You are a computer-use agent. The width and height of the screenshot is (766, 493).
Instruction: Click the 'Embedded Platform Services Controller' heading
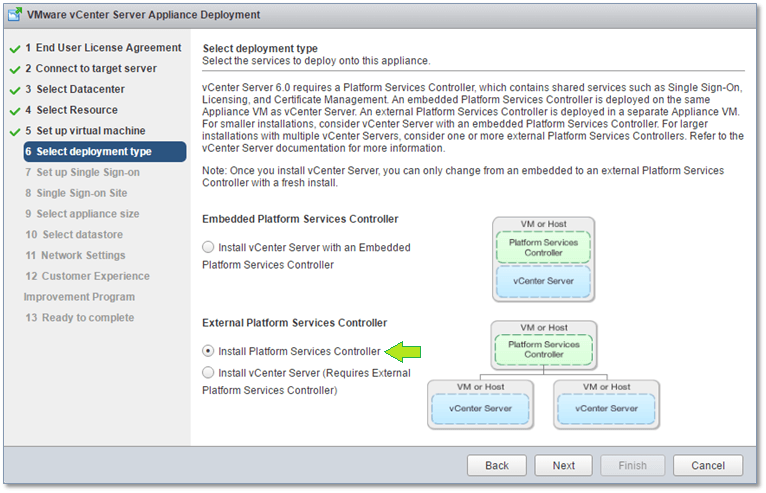[300, 219]
